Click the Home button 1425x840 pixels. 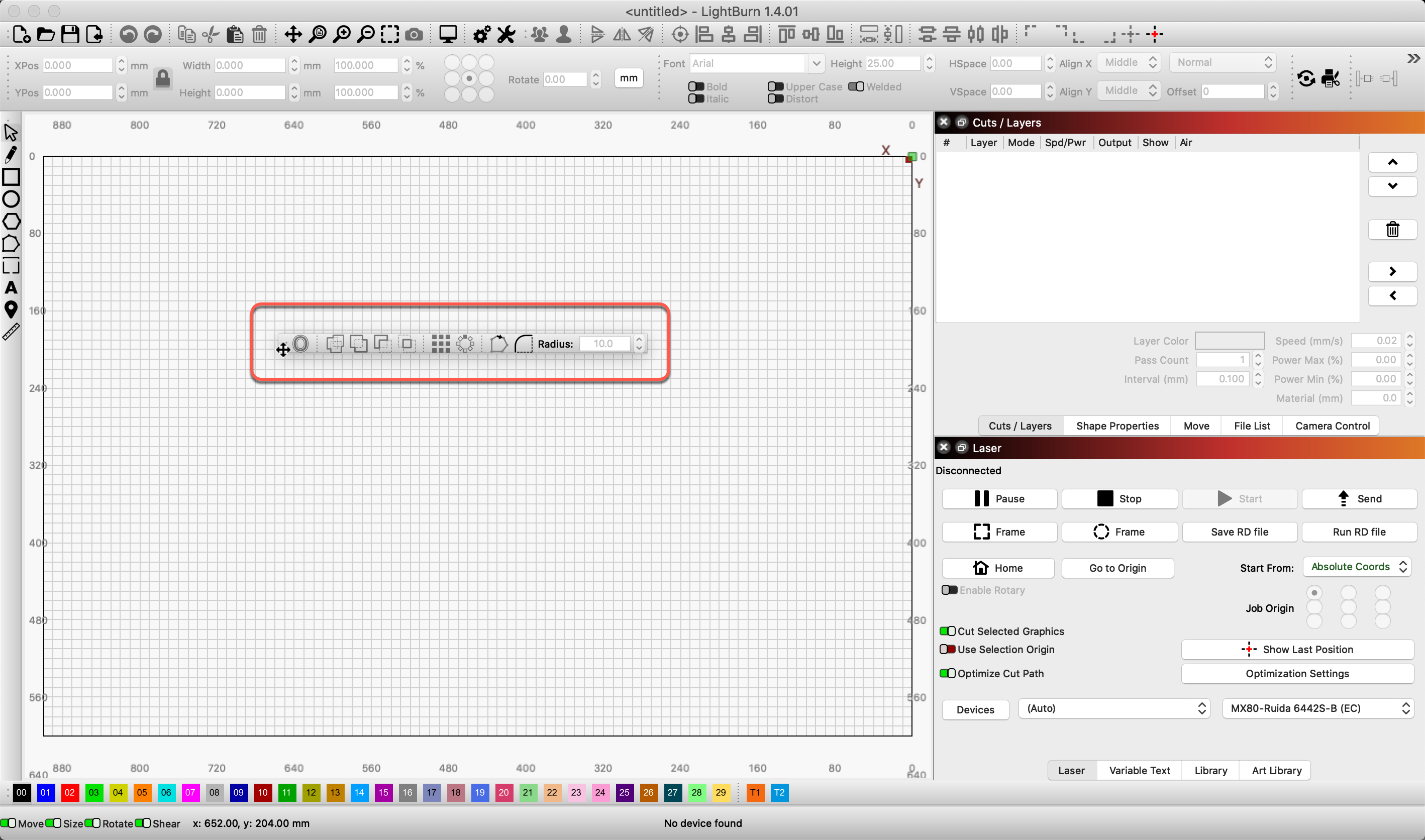(x=997, y=568)
